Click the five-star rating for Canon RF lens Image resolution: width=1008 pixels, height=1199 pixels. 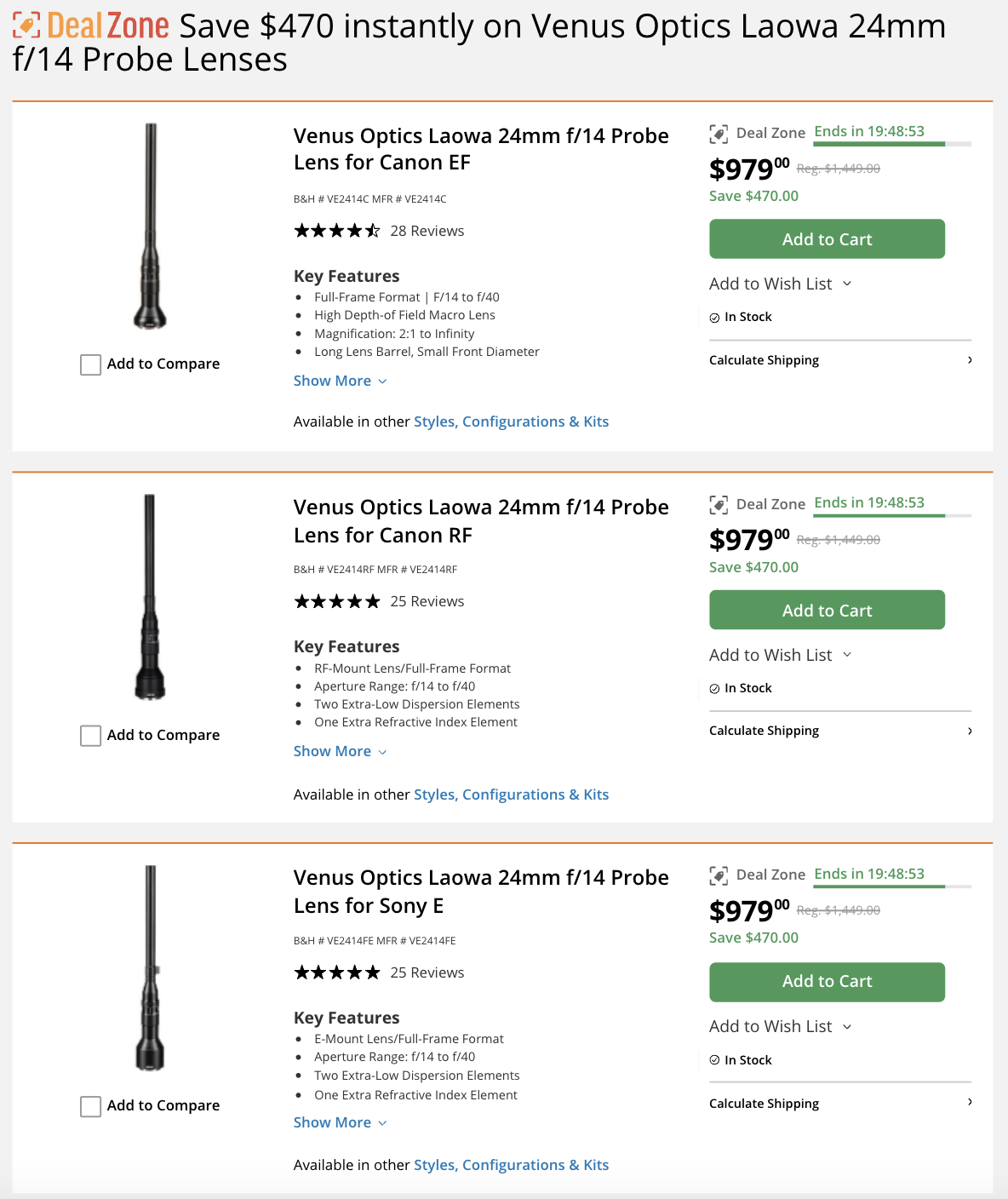tap(337, 602)
